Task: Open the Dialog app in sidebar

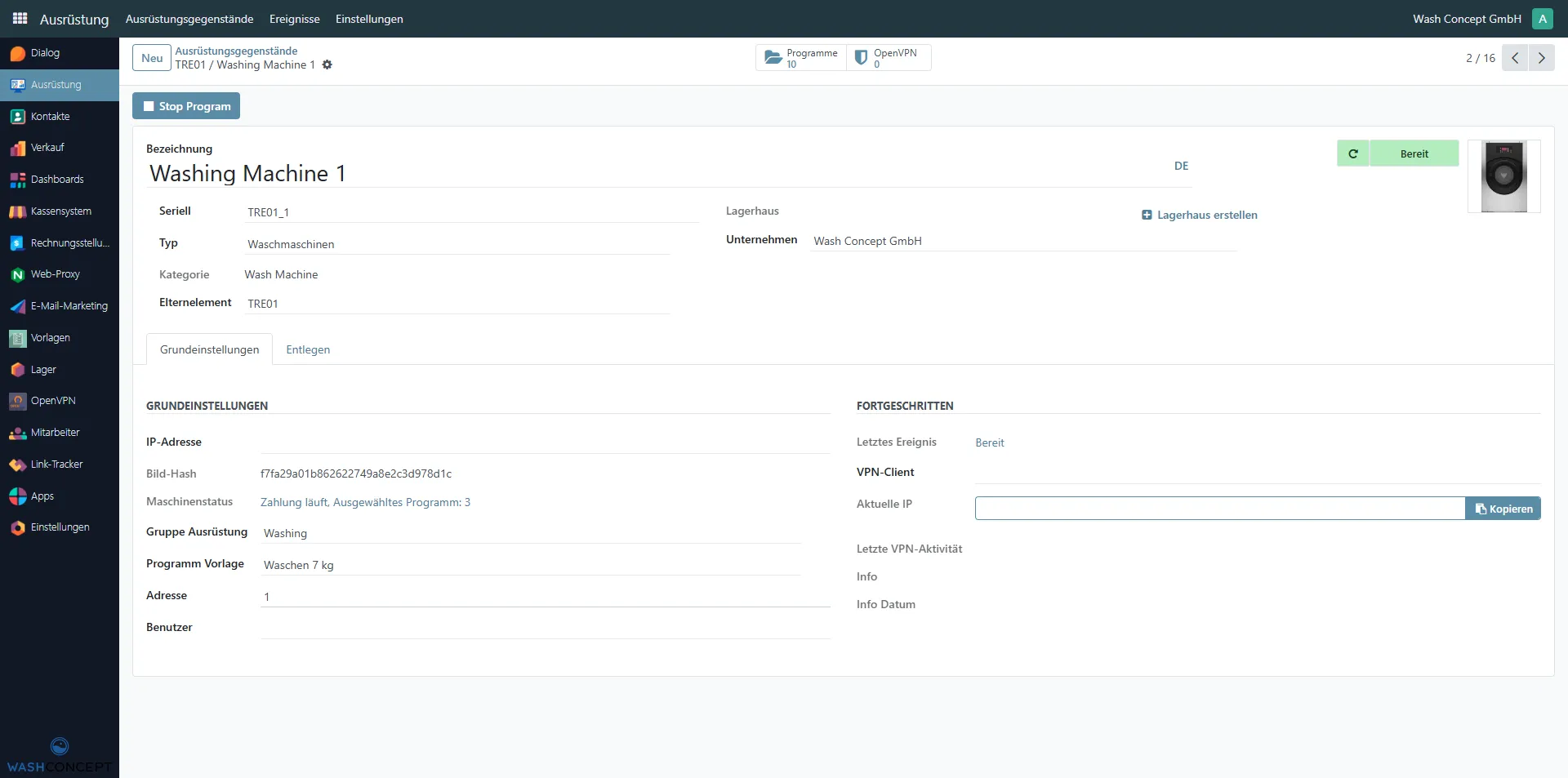Action: coord(45,53)
